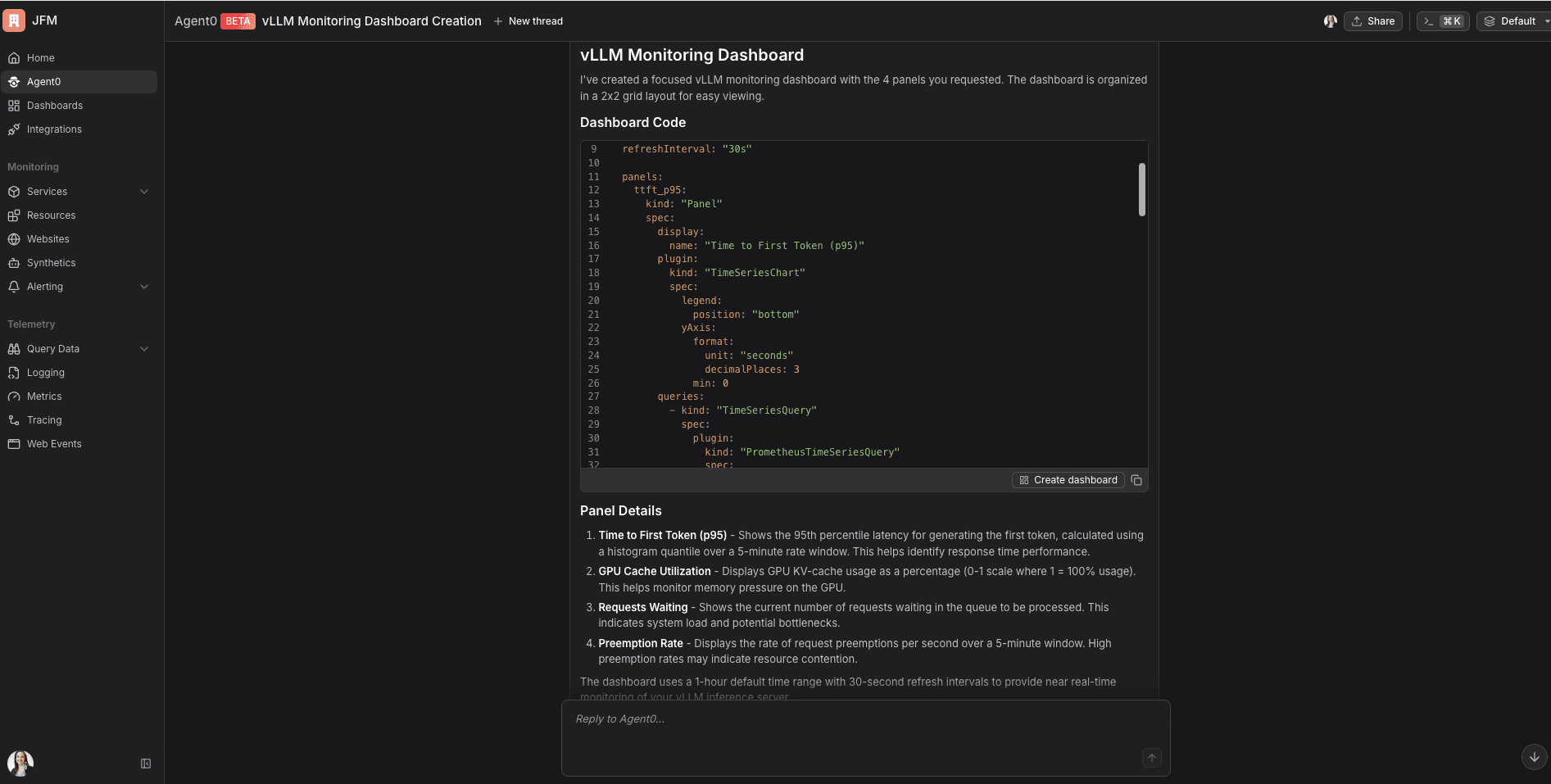This screenshot has width=1551, height=784.
Task: Click the Web Events window icon
Action: 14,444
